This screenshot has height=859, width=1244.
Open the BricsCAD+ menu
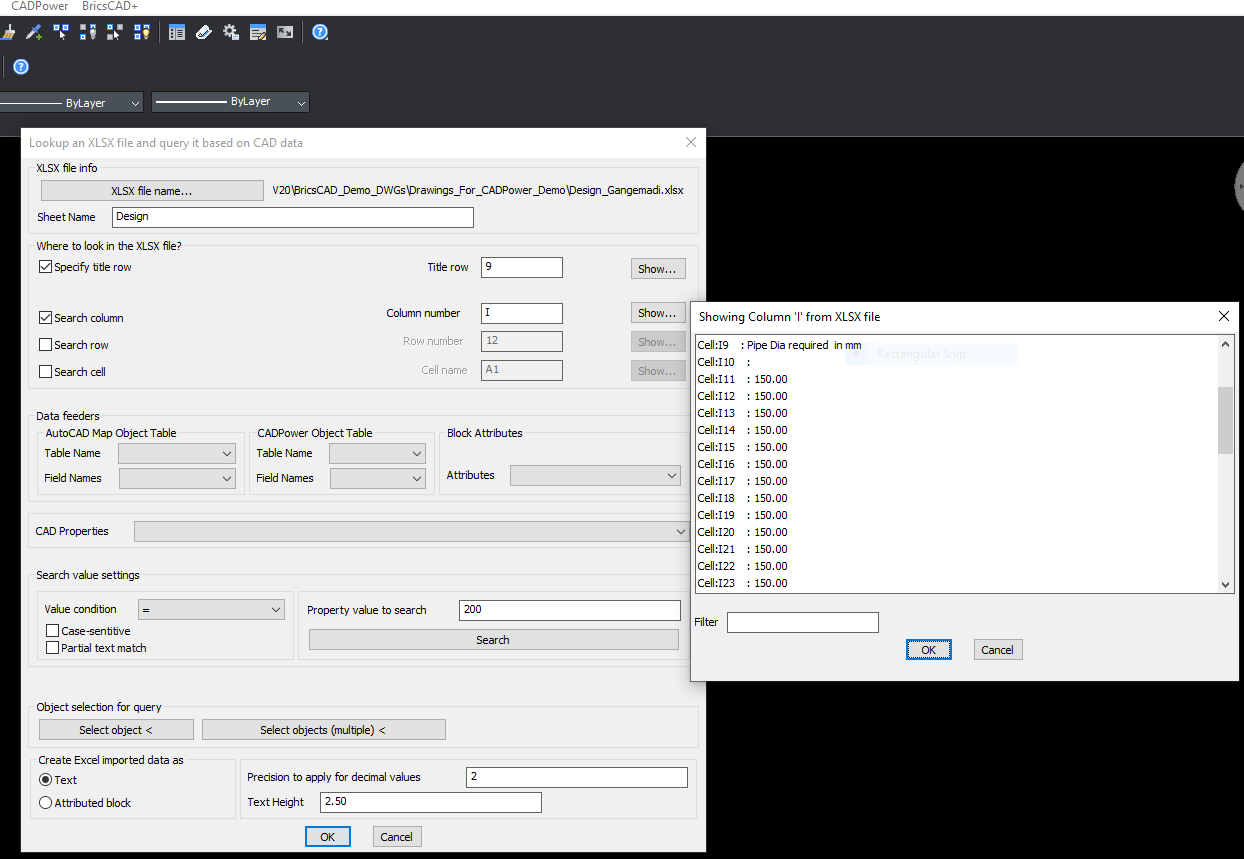110,6
